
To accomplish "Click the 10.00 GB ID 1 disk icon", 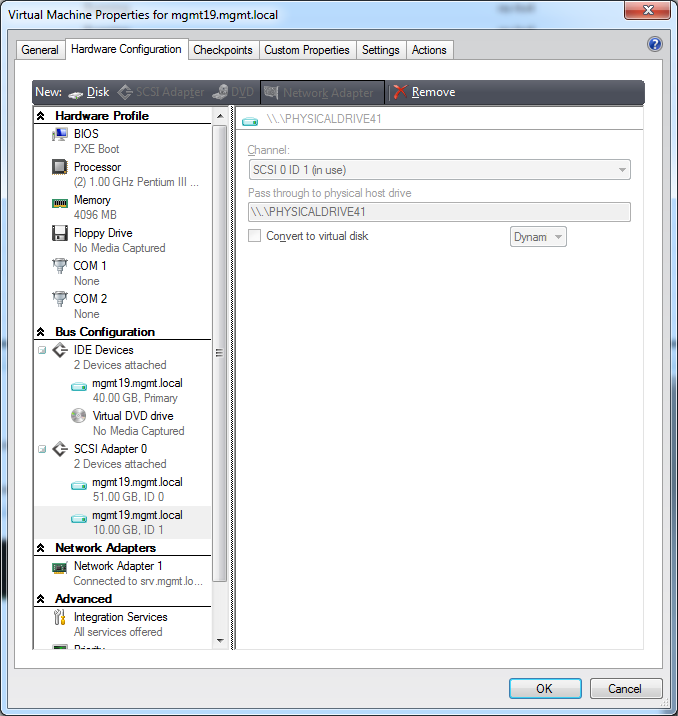I will pos(79,519).
